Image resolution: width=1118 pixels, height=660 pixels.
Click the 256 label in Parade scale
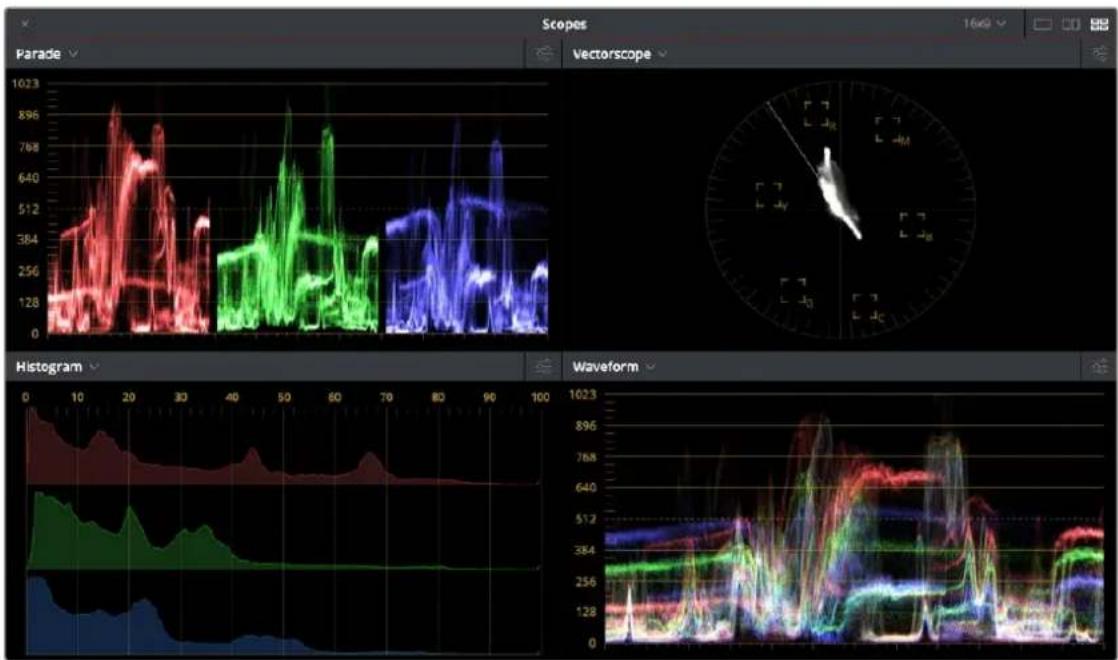tap(29, 271)
